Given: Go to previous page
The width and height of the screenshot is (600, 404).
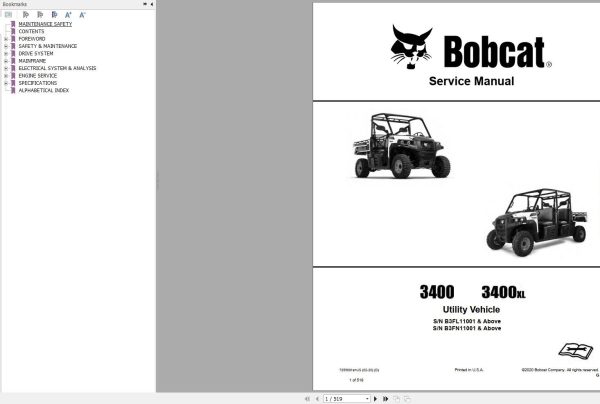Looking at the screenshot, I should click(x=317, y=399).
